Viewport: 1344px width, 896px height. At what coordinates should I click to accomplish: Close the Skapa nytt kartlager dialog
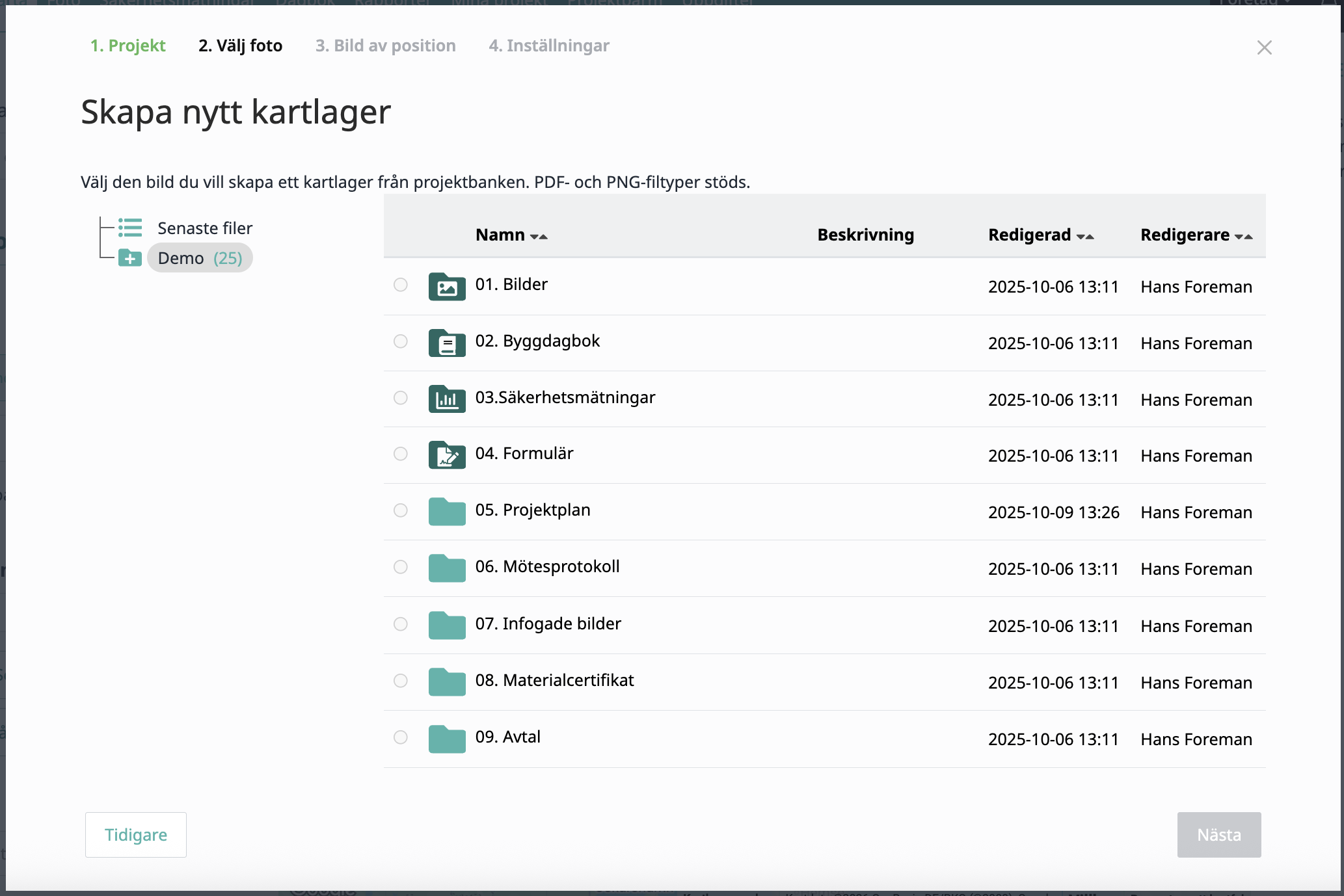click(x=1264, y=47)
